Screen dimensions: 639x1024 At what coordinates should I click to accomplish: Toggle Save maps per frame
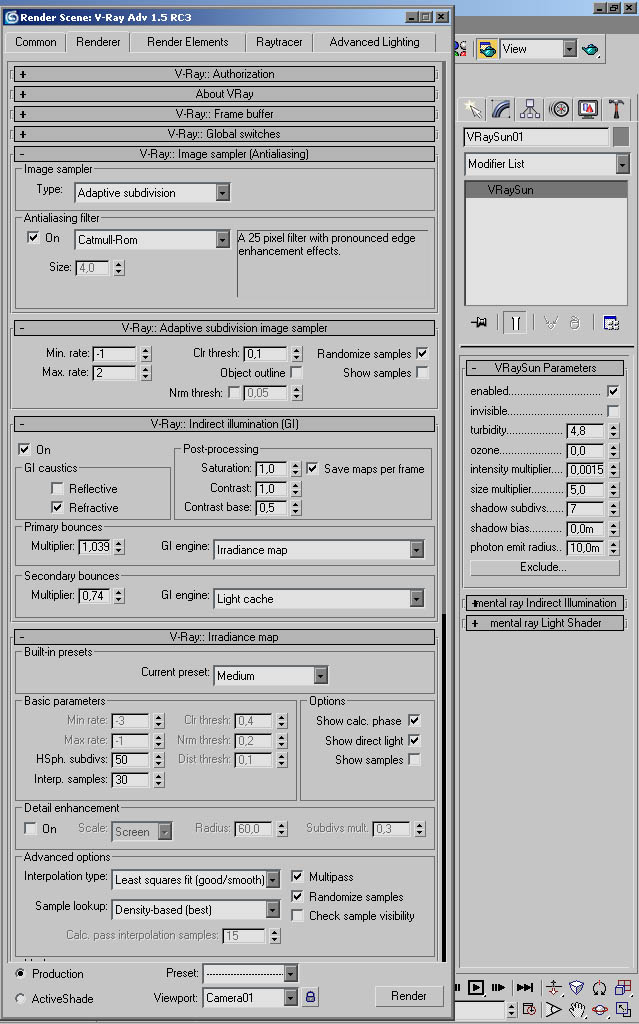(x=312, y=468)
